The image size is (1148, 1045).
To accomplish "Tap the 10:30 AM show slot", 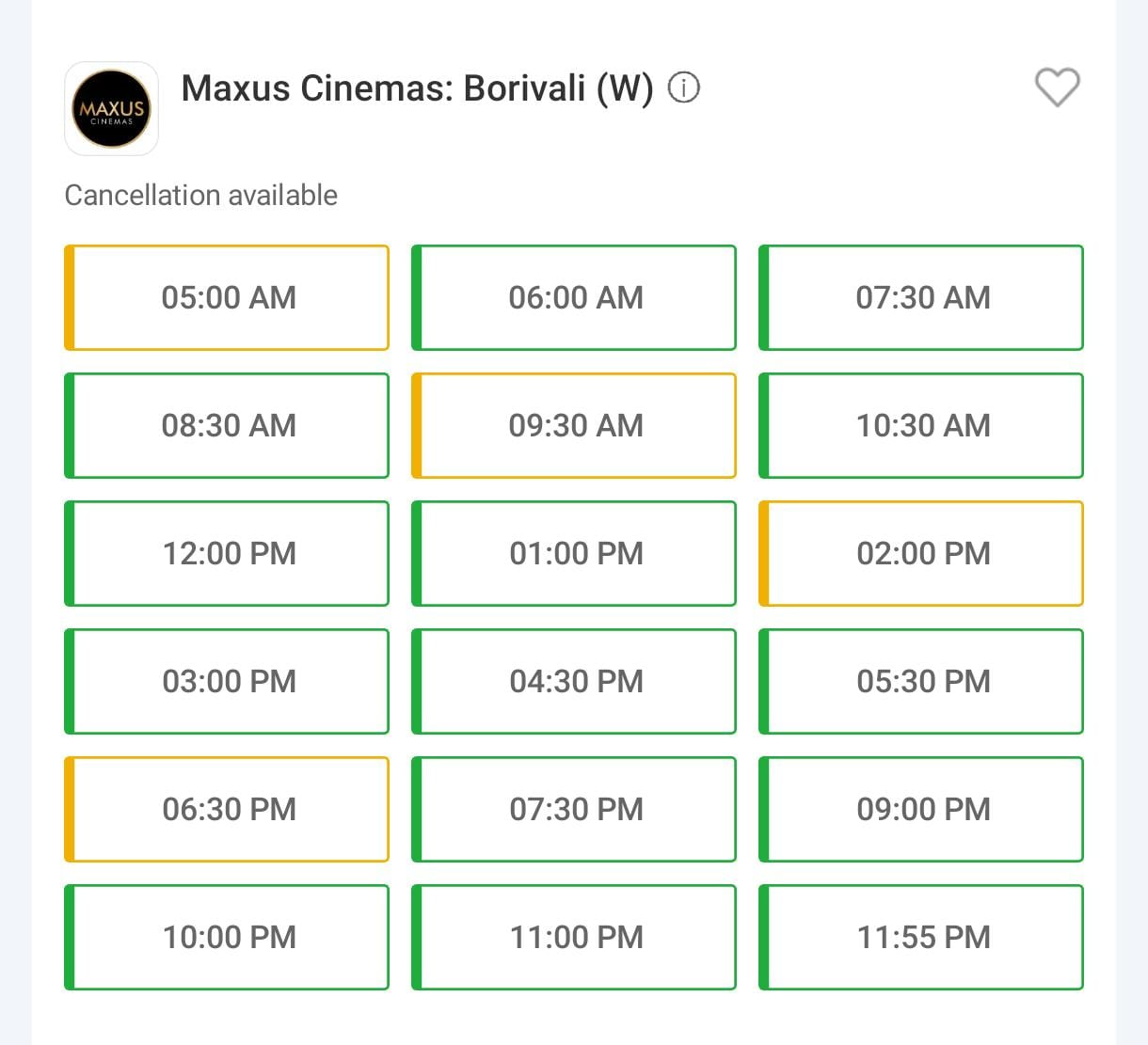I will click(x=922, y=426).
